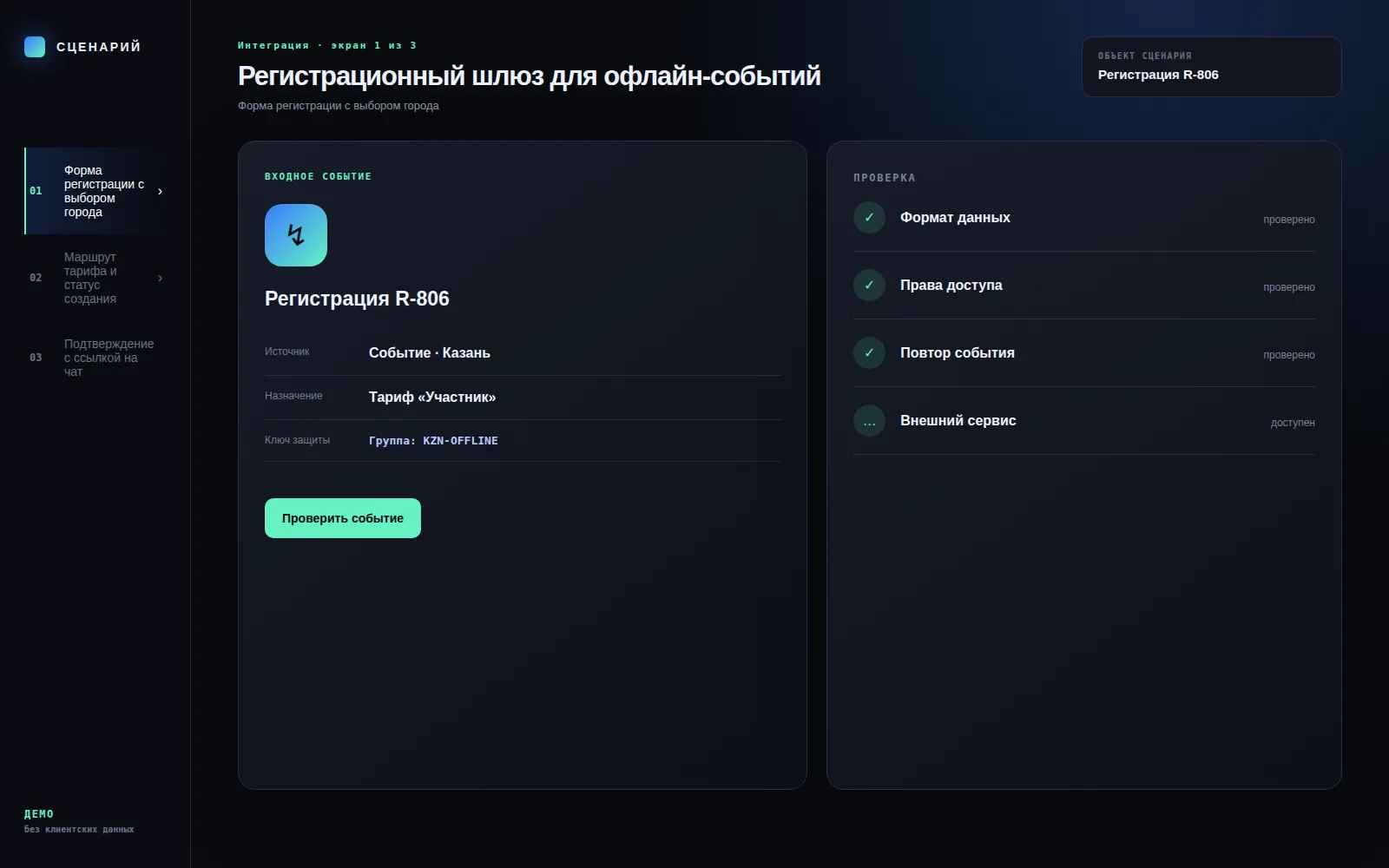Click the value Тариф «Участник»

[432, 398]
